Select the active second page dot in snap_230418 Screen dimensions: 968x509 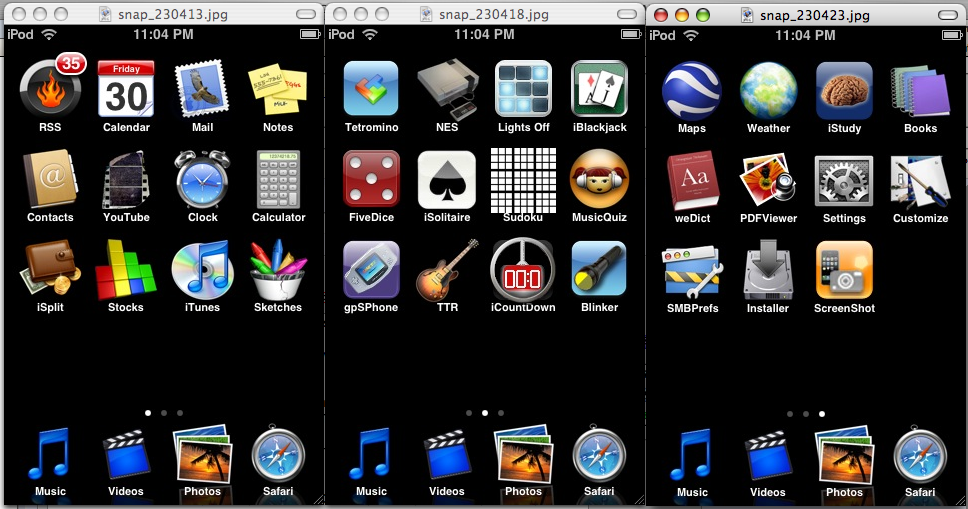click(485, 413)
